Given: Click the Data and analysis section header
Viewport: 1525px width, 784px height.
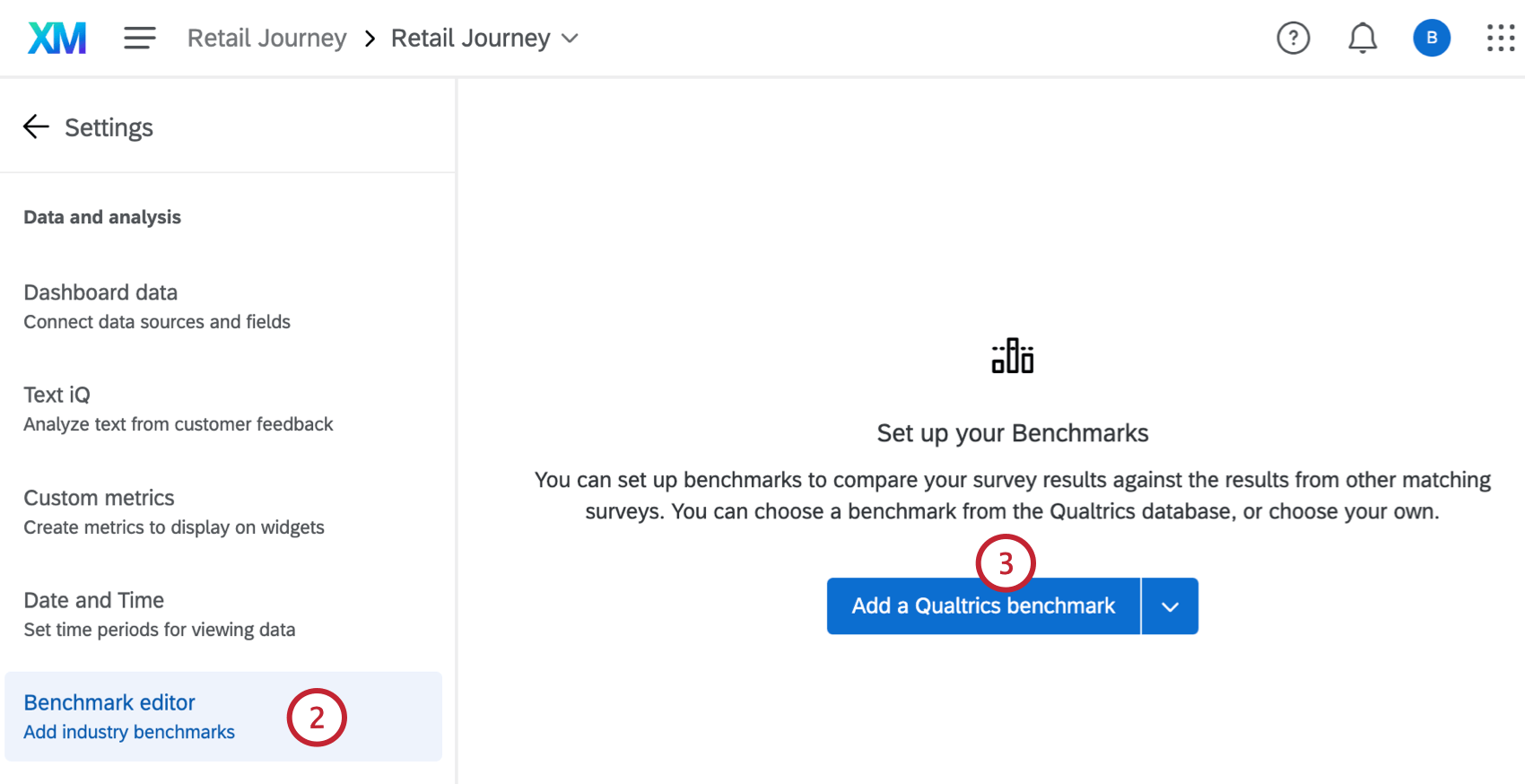Looking at the screenshot, I should coord(101,216).
